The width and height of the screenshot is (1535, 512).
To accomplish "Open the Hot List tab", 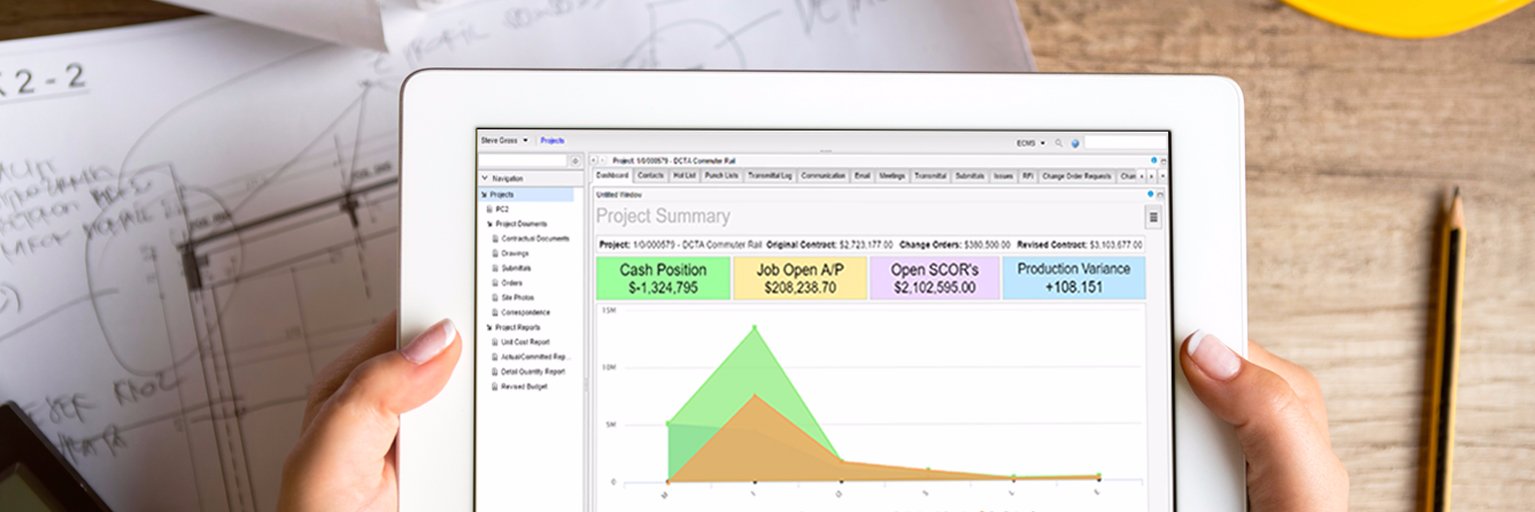I will 684,176.
